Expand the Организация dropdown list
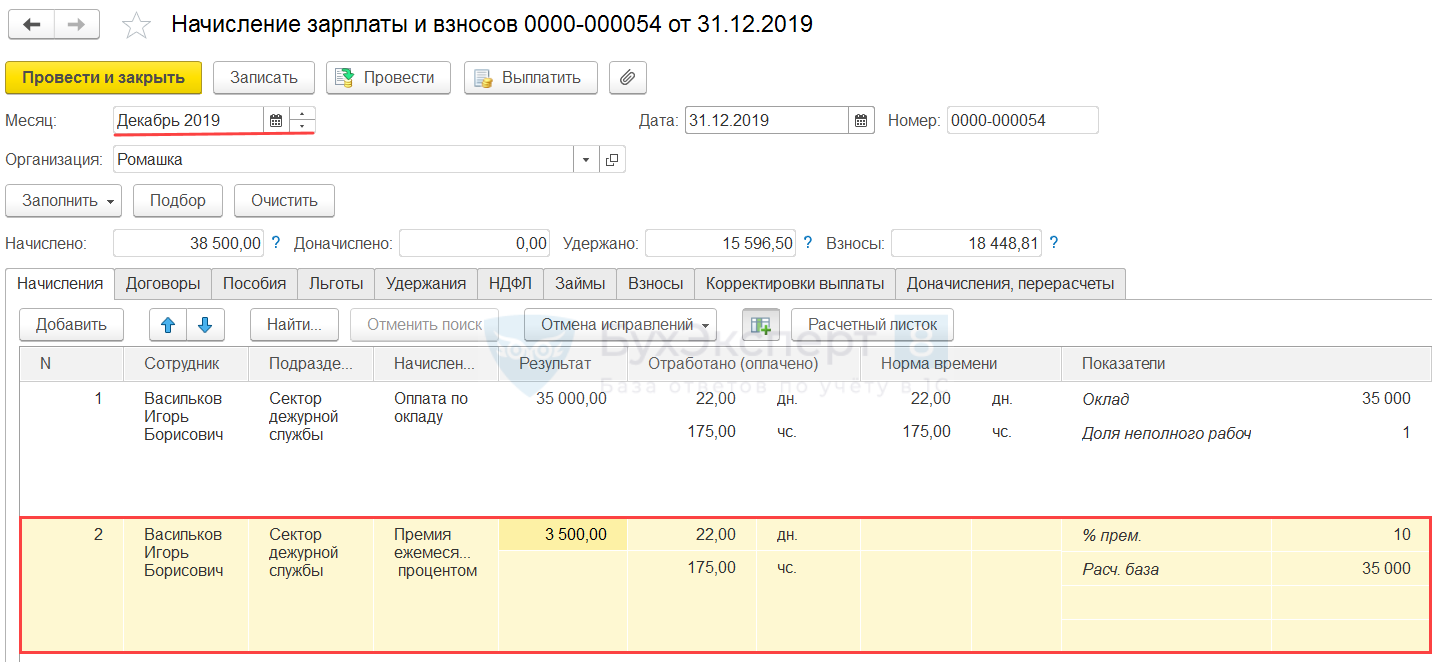The width and height of the screenshot is (1432, 662). 586,160
